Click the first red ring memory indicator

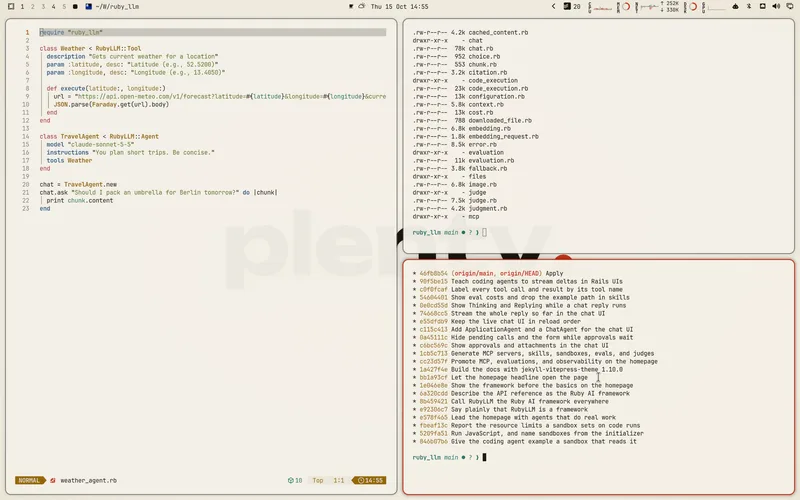[x=626, y=7]
